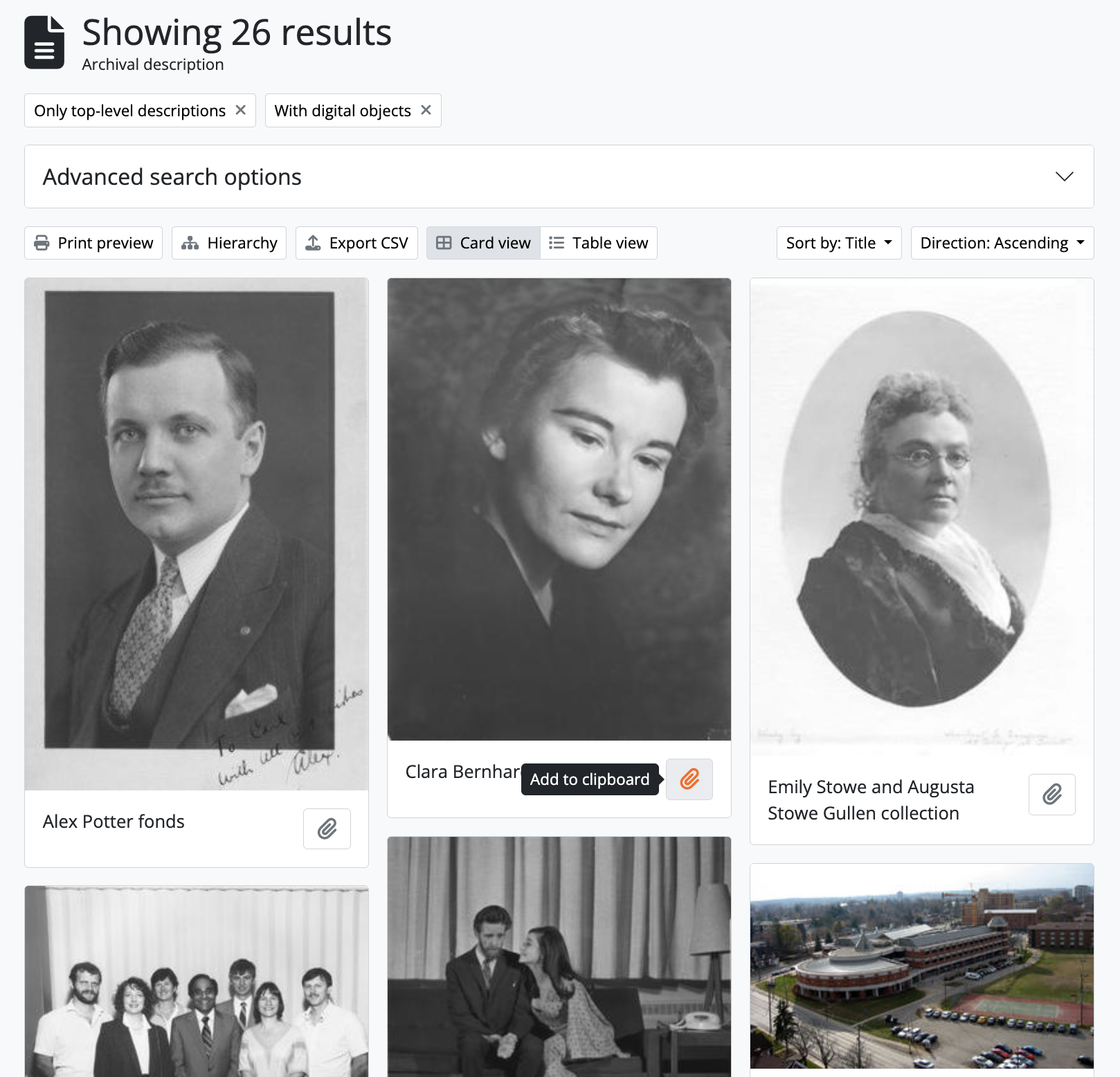Open the Sort by: Title dropdown

point(839,243)
